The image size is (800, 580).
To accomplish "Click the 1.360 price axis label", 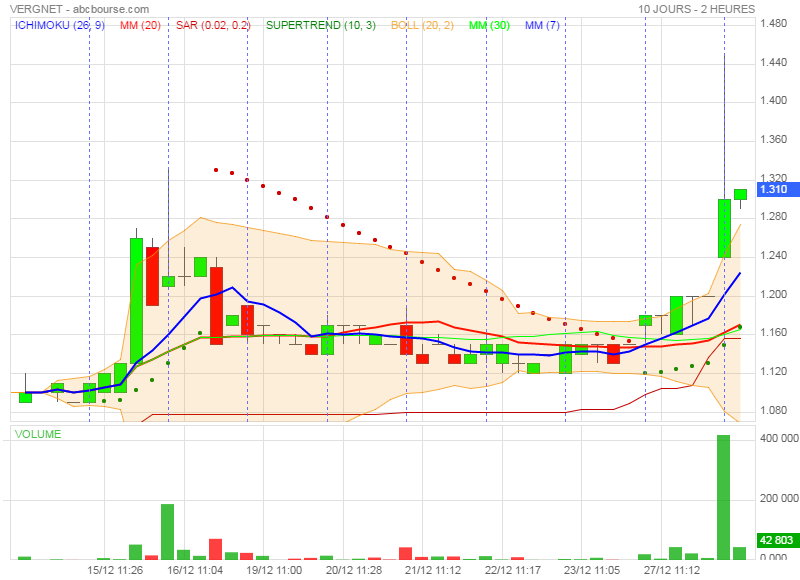I will (773, 139).
